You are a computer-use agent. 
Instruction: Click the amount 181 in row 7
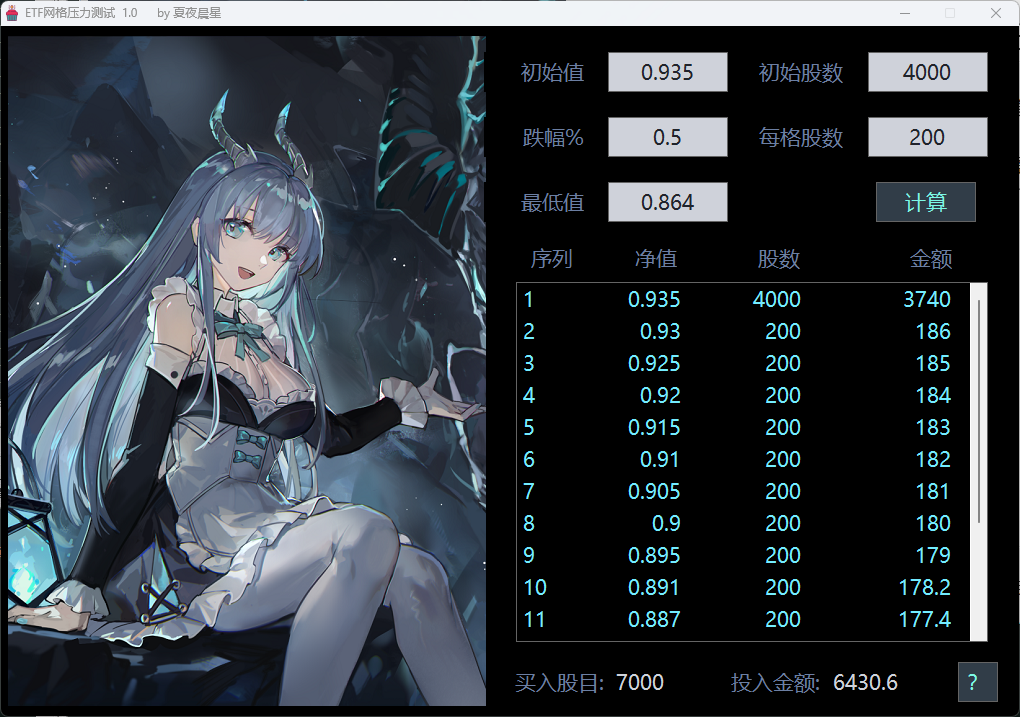933,491
